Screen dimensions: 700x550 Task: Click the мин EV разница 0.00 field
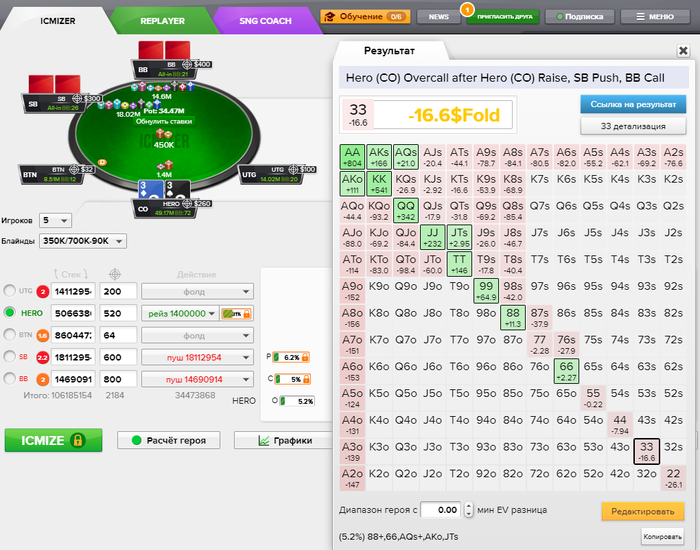[442, 510]
